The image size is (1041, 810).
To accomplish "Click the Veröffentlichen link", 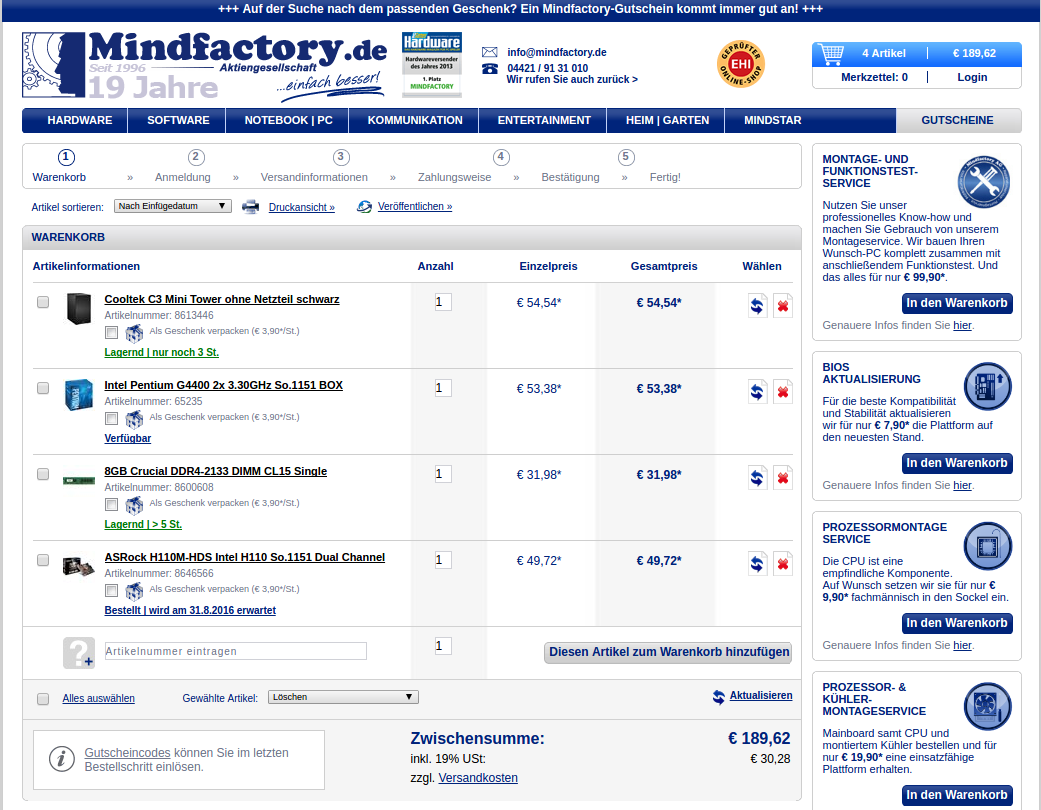I will click(x=415, y=206).
